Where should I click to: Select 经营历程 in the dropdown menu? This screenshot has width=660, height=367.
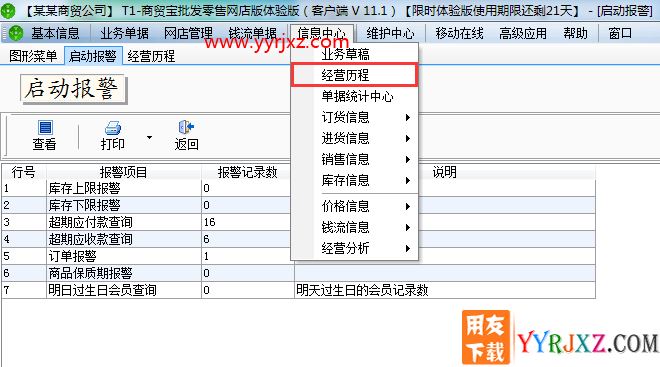354,75
